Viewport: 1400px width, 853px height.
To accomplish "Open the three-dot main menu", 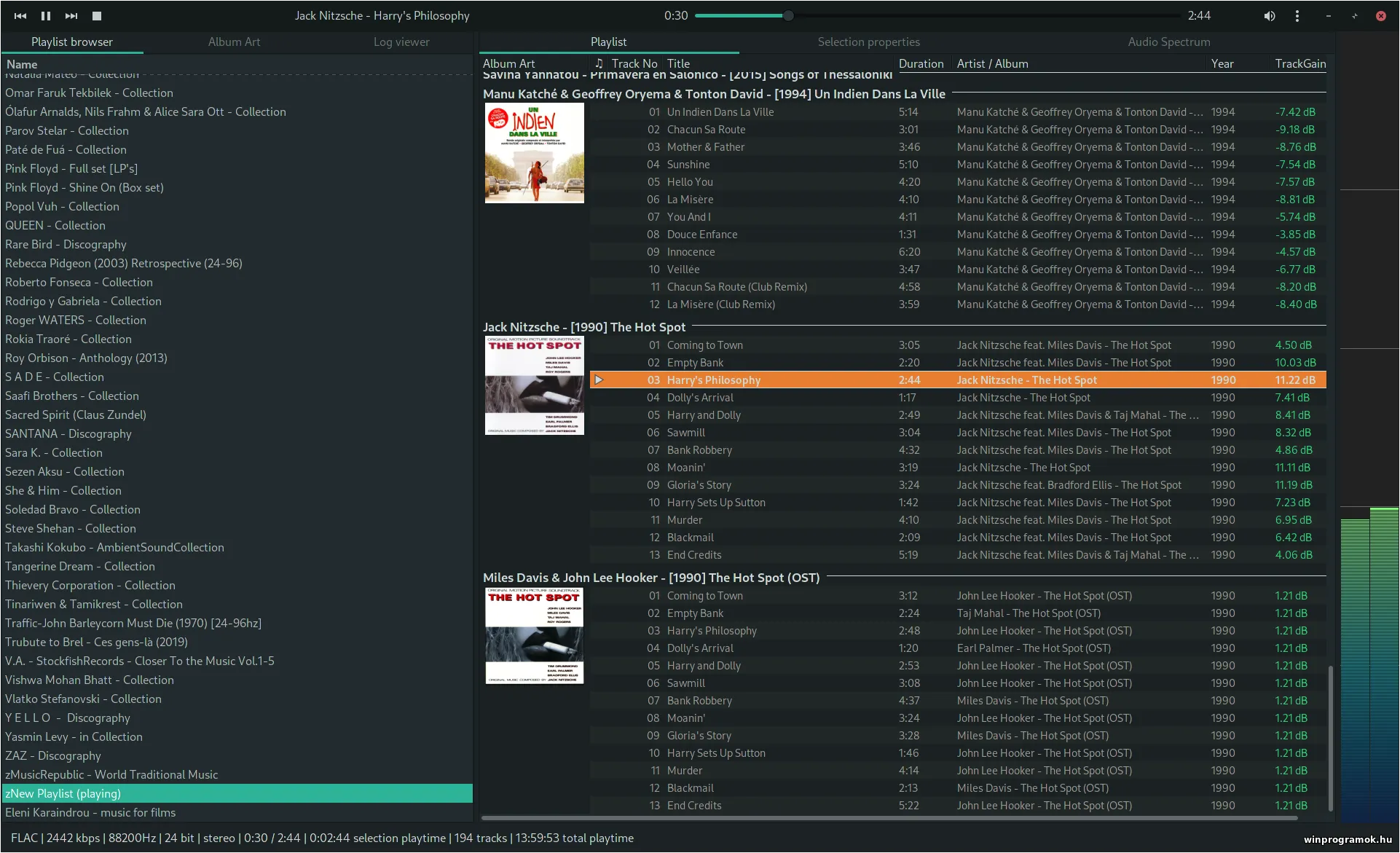I will click(x=1297, y=15).
